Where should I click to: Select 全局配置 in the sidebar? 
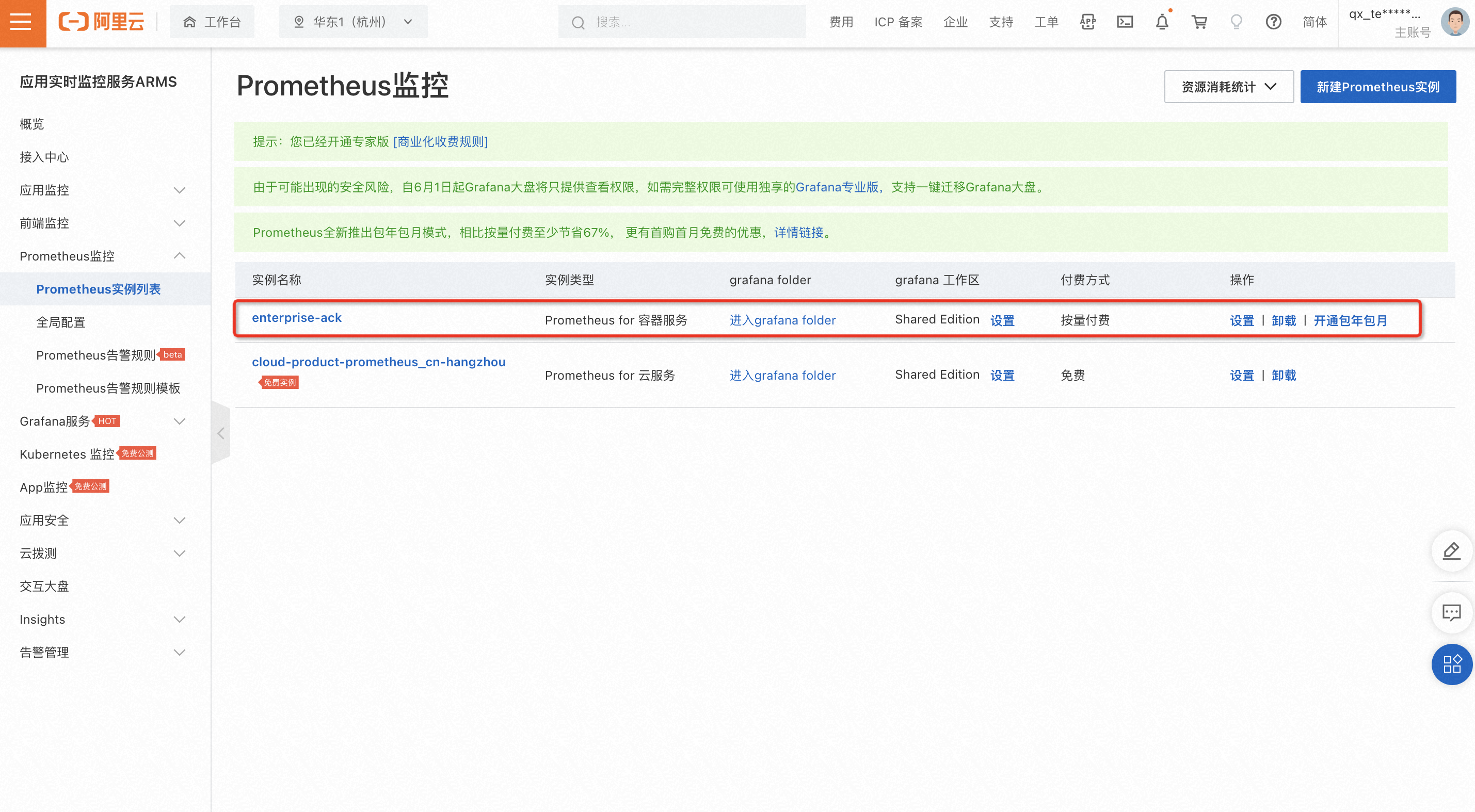click(x=61, y=322)
